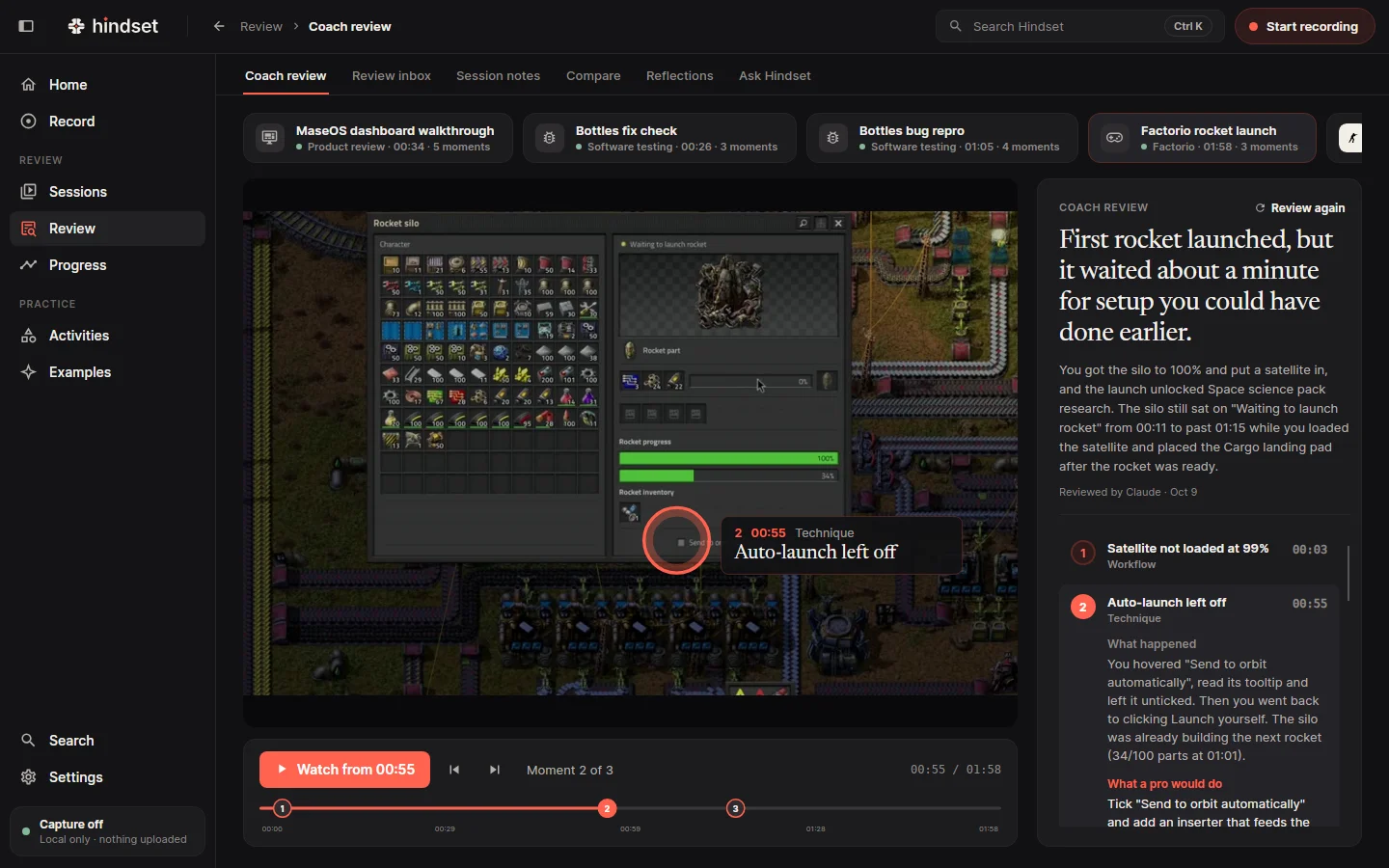The height and width of the screenshot is (868, 1389).
Task: Go back with the arrow icon
Action: tap(219, 26)
